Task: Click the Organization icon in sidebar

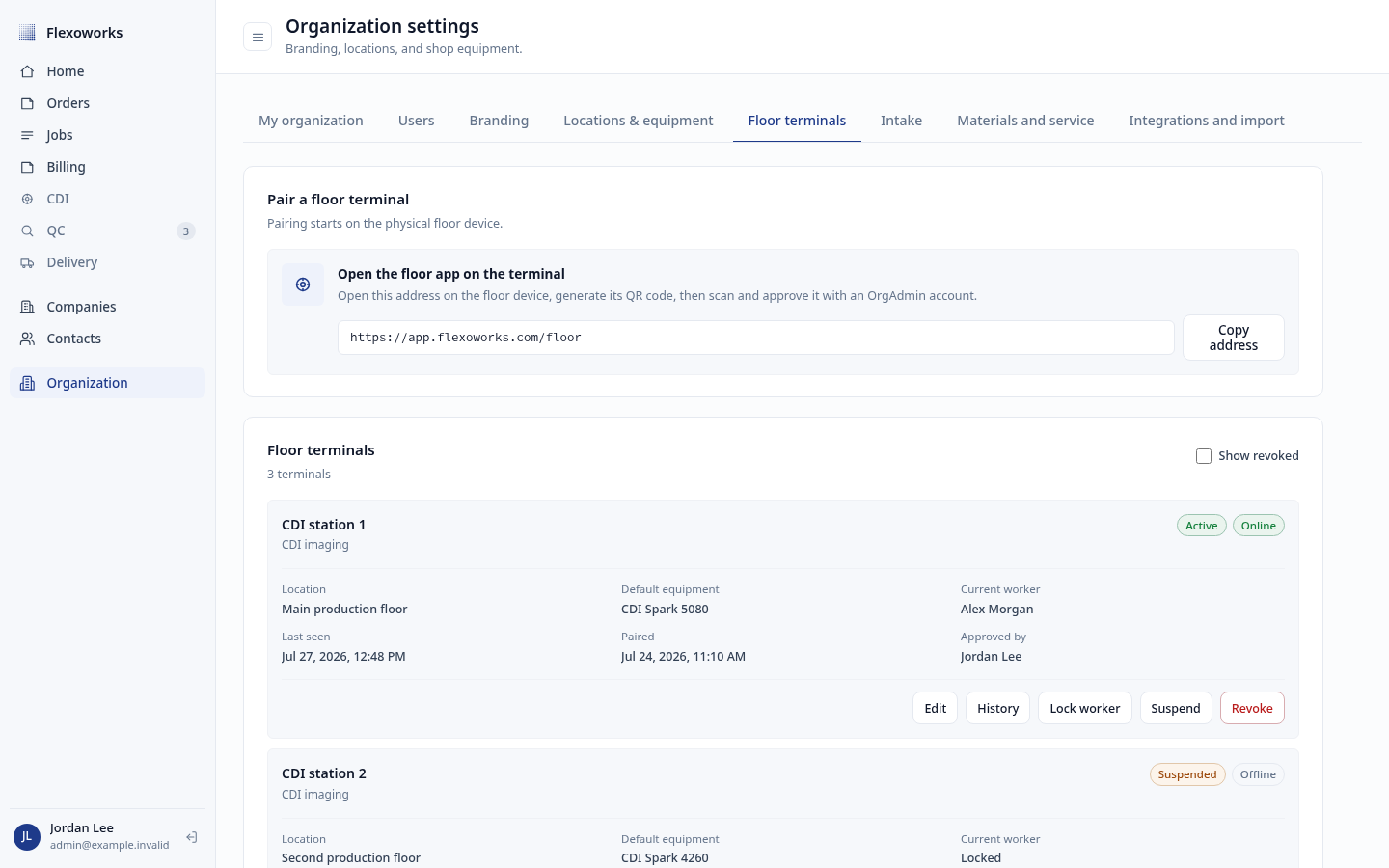Action: (27, 383)
